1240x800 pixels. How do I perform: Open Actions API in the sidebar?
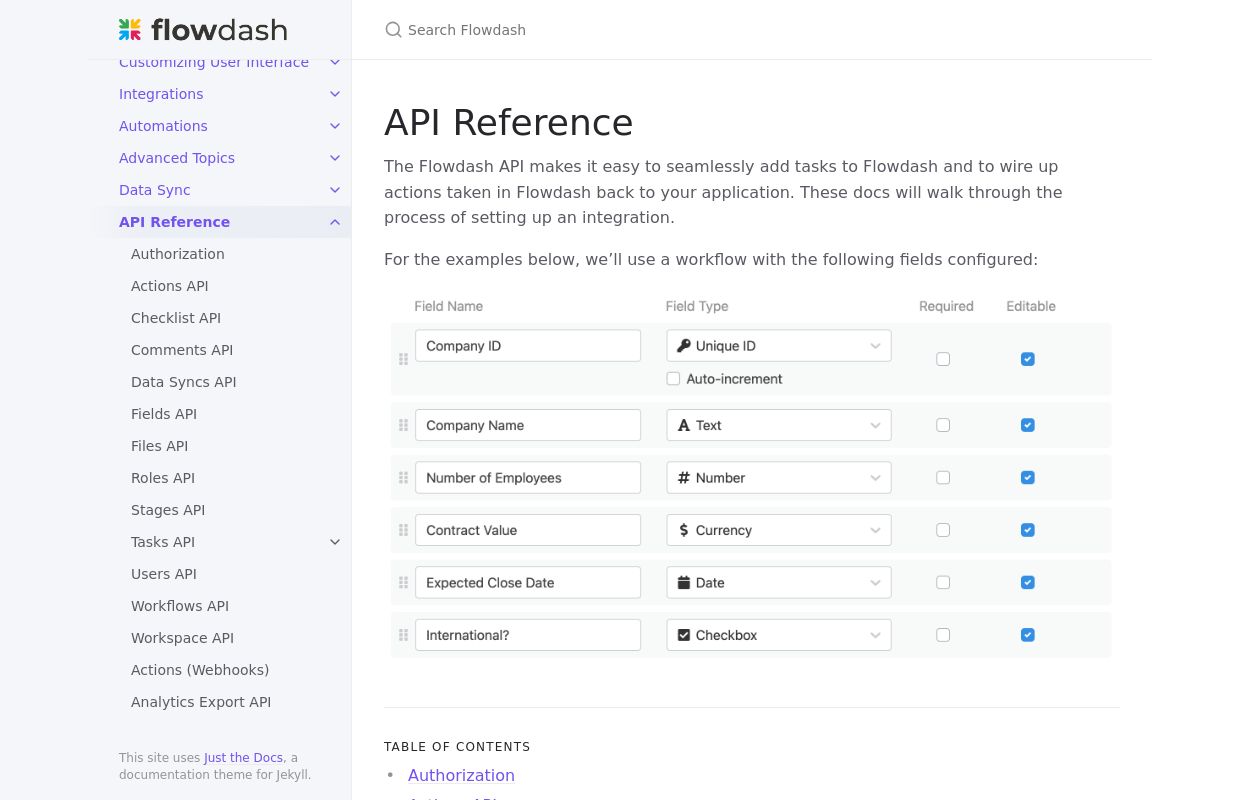[x=170, y=286]
